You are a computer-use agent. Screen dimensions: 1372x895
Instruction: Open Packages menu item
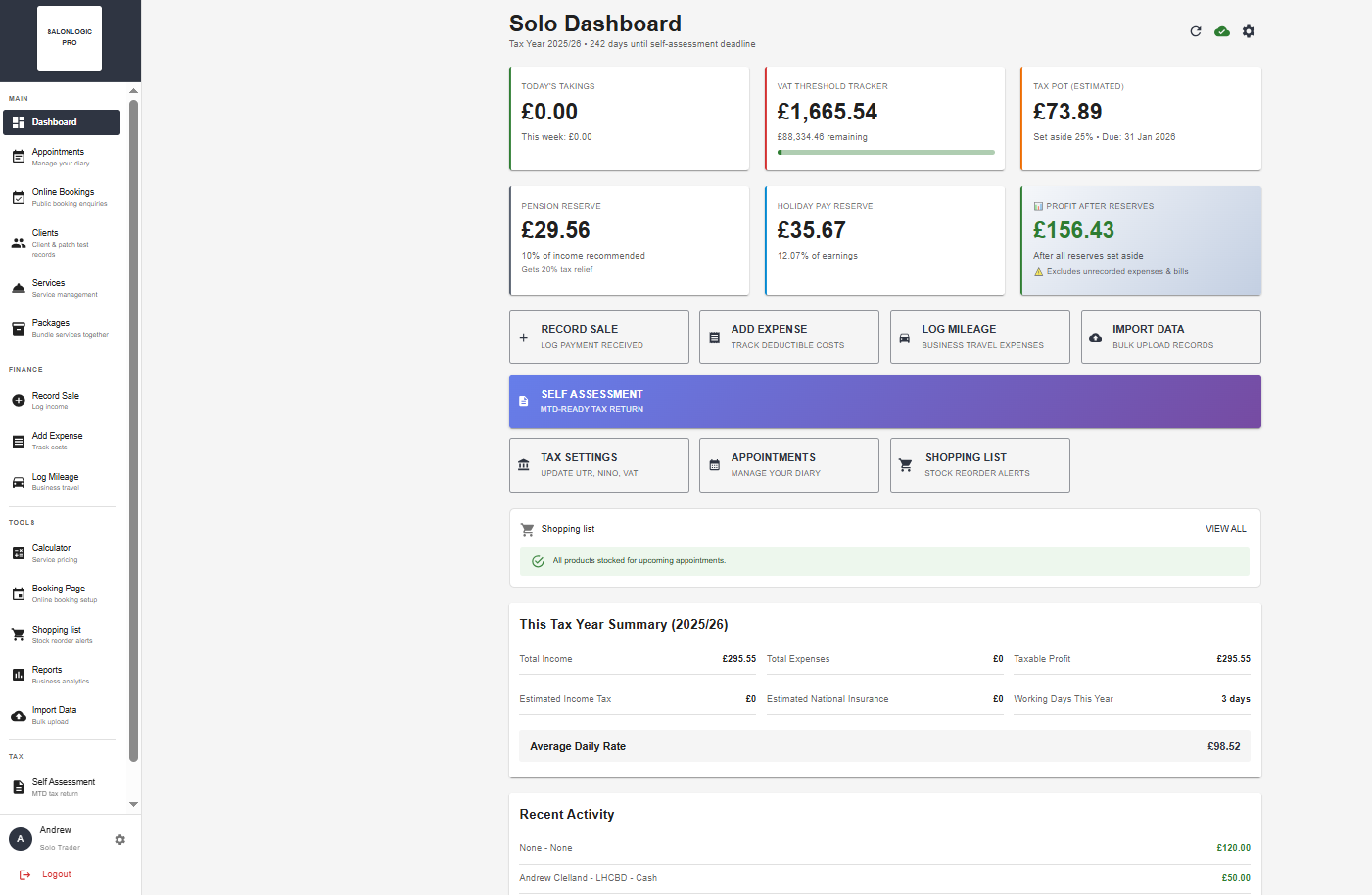point(62,328)
